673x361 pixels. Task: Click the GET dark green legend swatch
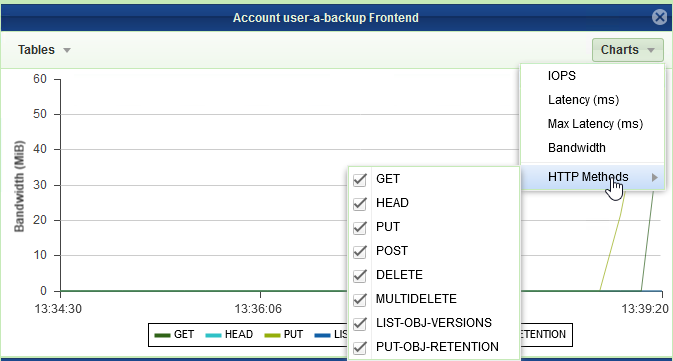pyautogui.click(x=163, y=335)
